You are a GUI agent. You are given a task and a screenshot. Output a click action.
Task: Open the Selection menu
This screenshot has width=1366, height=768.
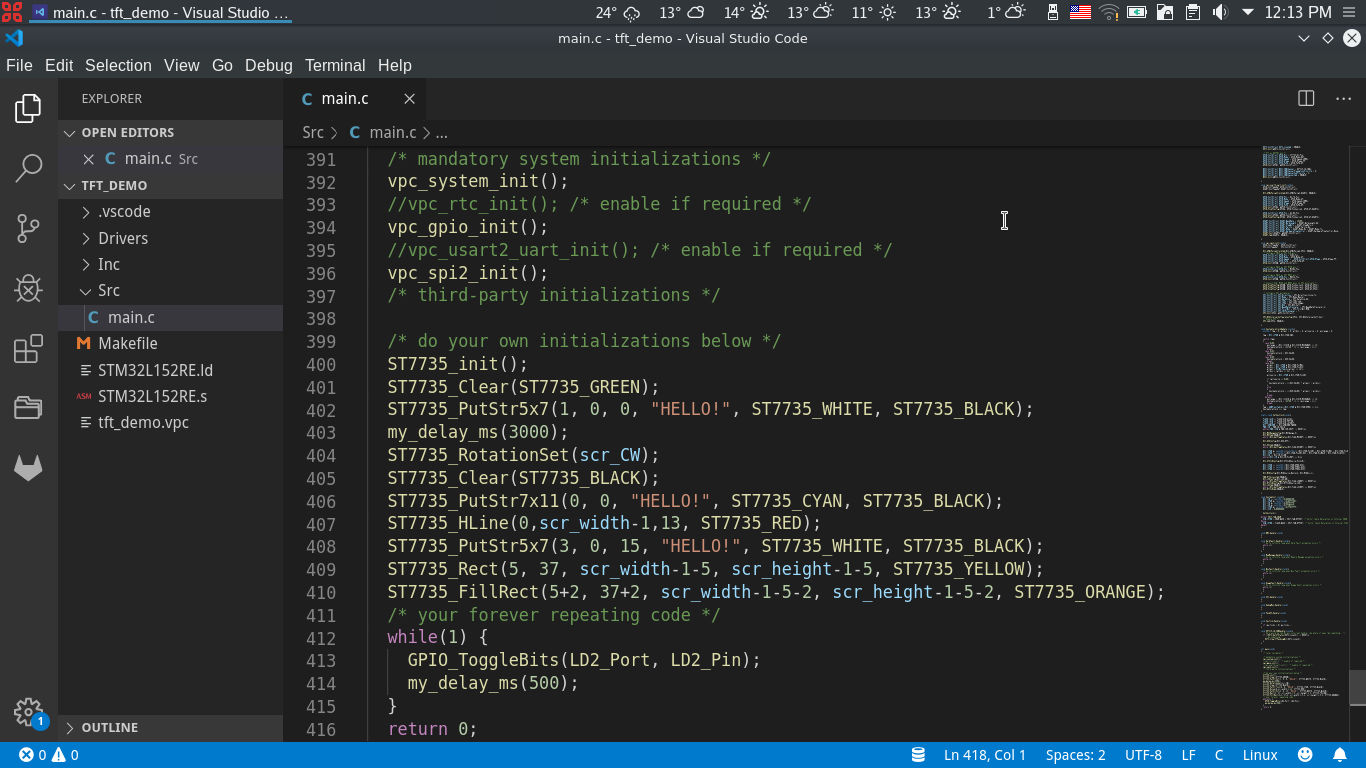tap(118, 65)
